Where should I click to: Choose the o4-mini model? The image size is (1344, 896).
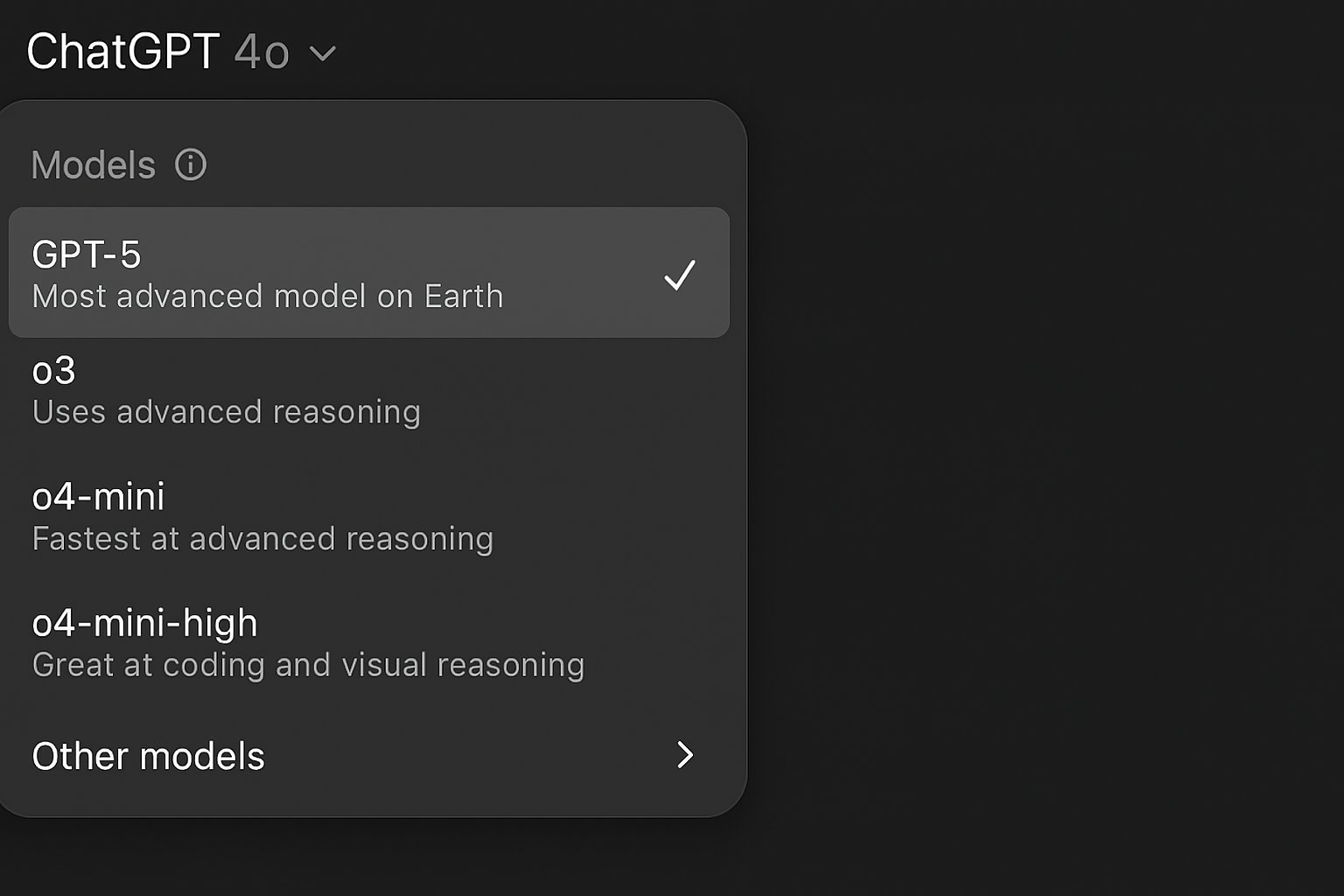click(368, 517)
